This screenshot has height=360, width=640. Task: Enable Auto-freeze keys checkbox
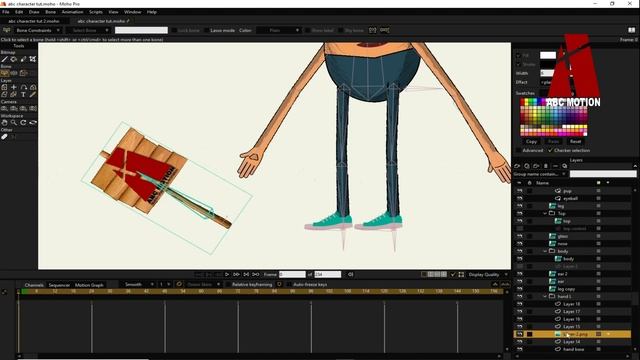coord(289,284)
